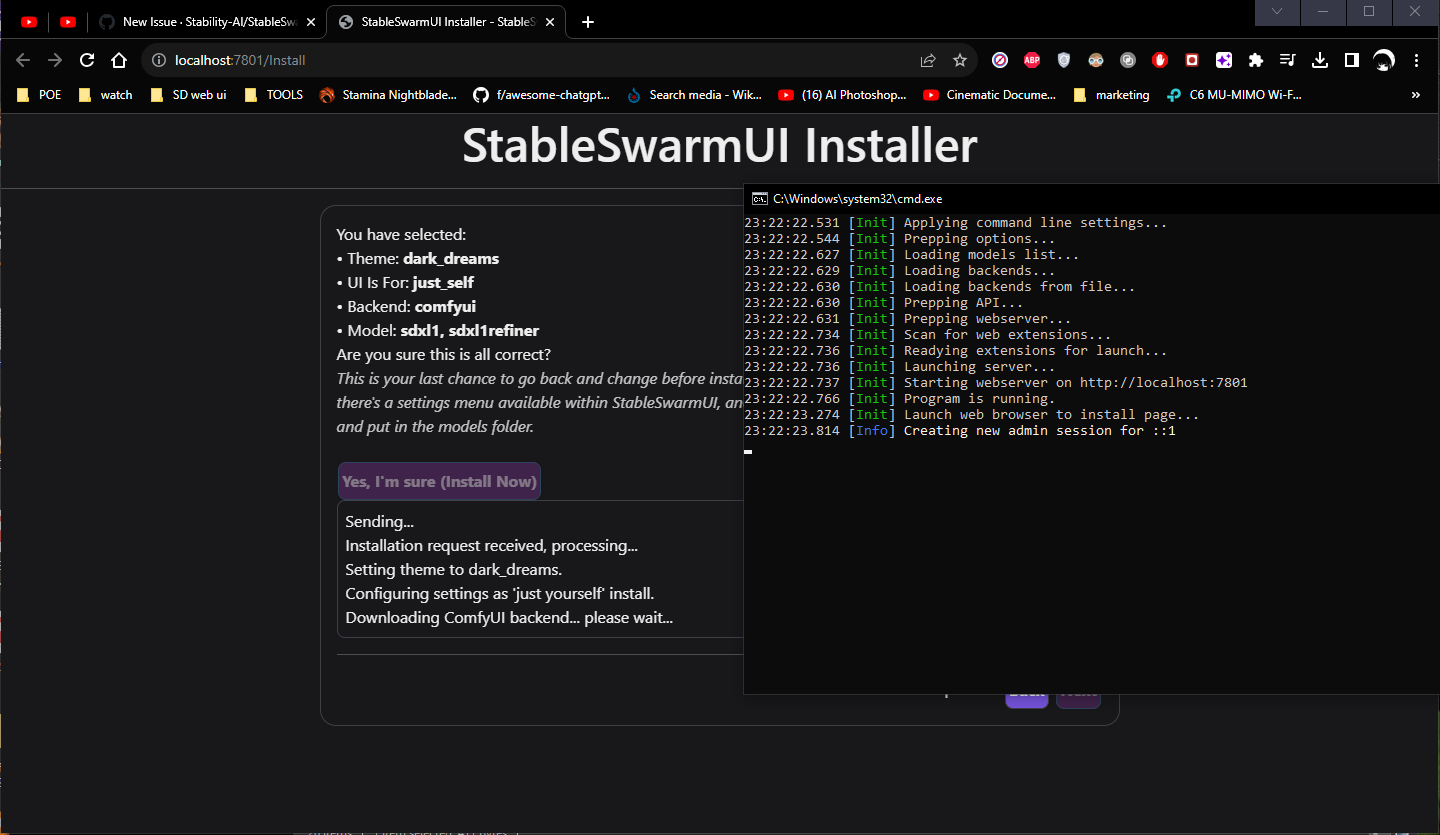Open Chrome downloads
This screenshot has height=835, width=1440.
[x=1320, y=60]
